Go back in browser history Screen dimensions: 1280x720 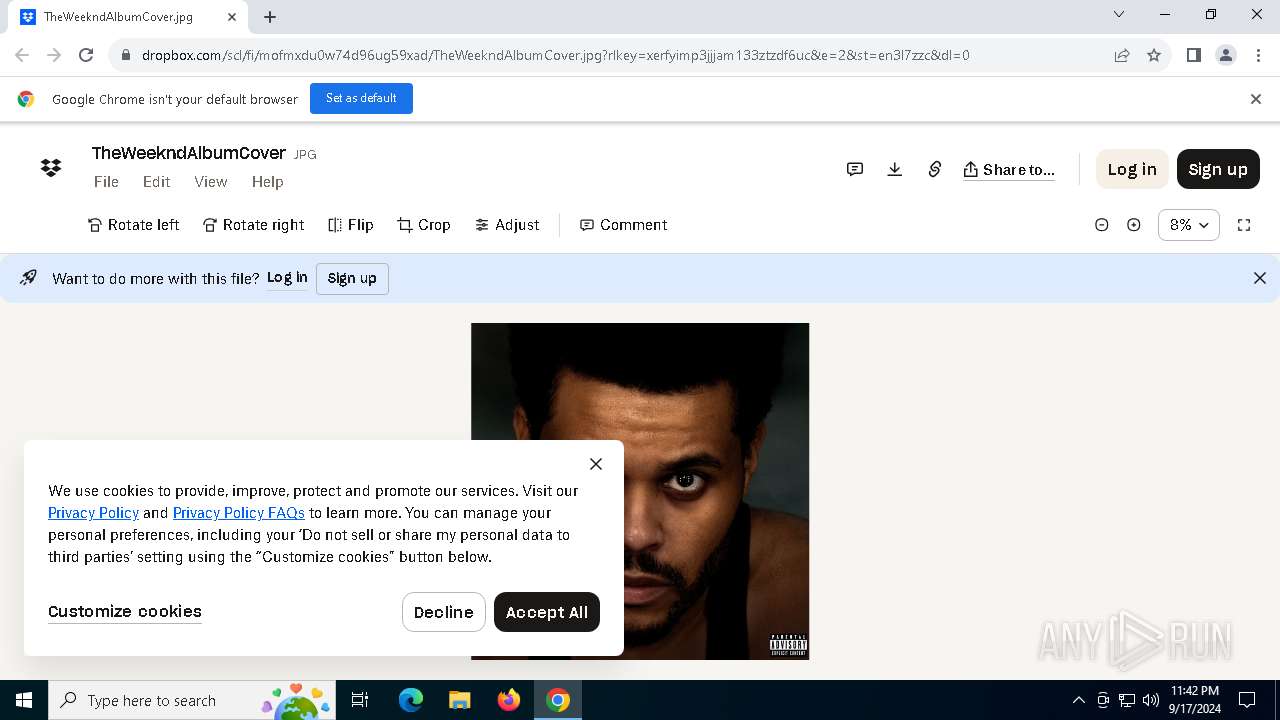[22, 55]
